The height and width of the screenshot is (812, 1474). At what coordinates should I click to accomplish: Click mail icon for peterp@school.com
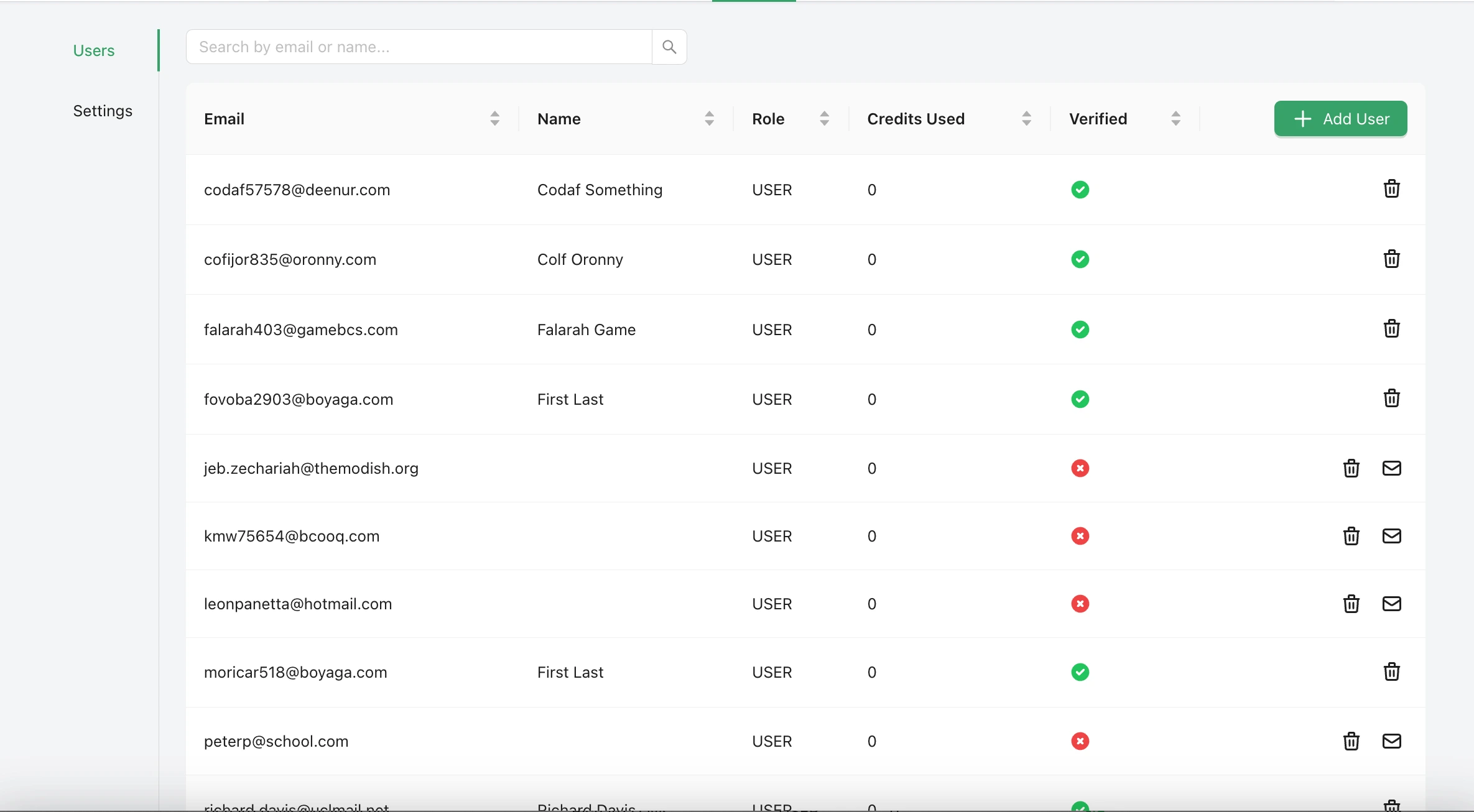pos(1391,741)
